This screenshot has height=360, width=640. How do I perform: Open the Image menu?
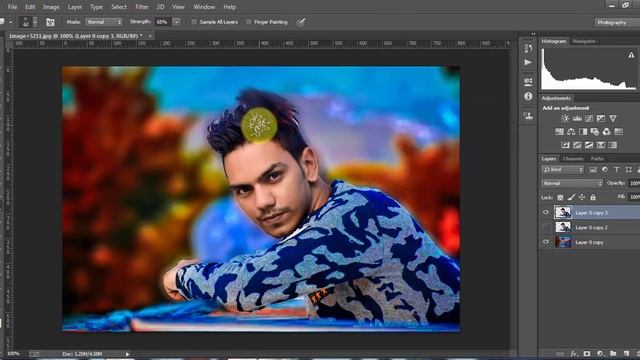[x=51, y=7]
